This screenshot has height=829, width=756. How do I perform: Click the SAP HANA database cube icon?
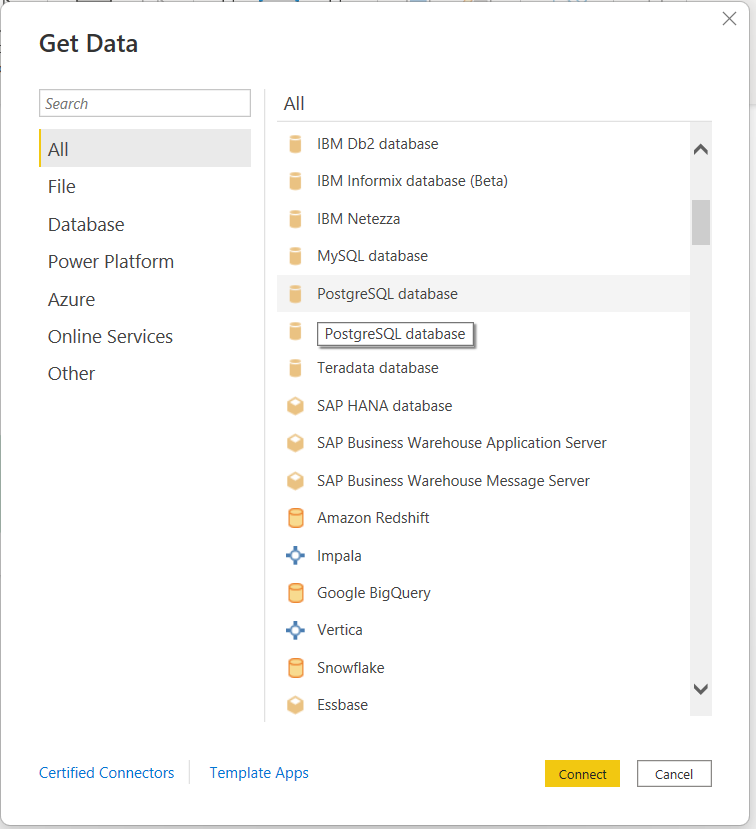click(x=295, y=406)
